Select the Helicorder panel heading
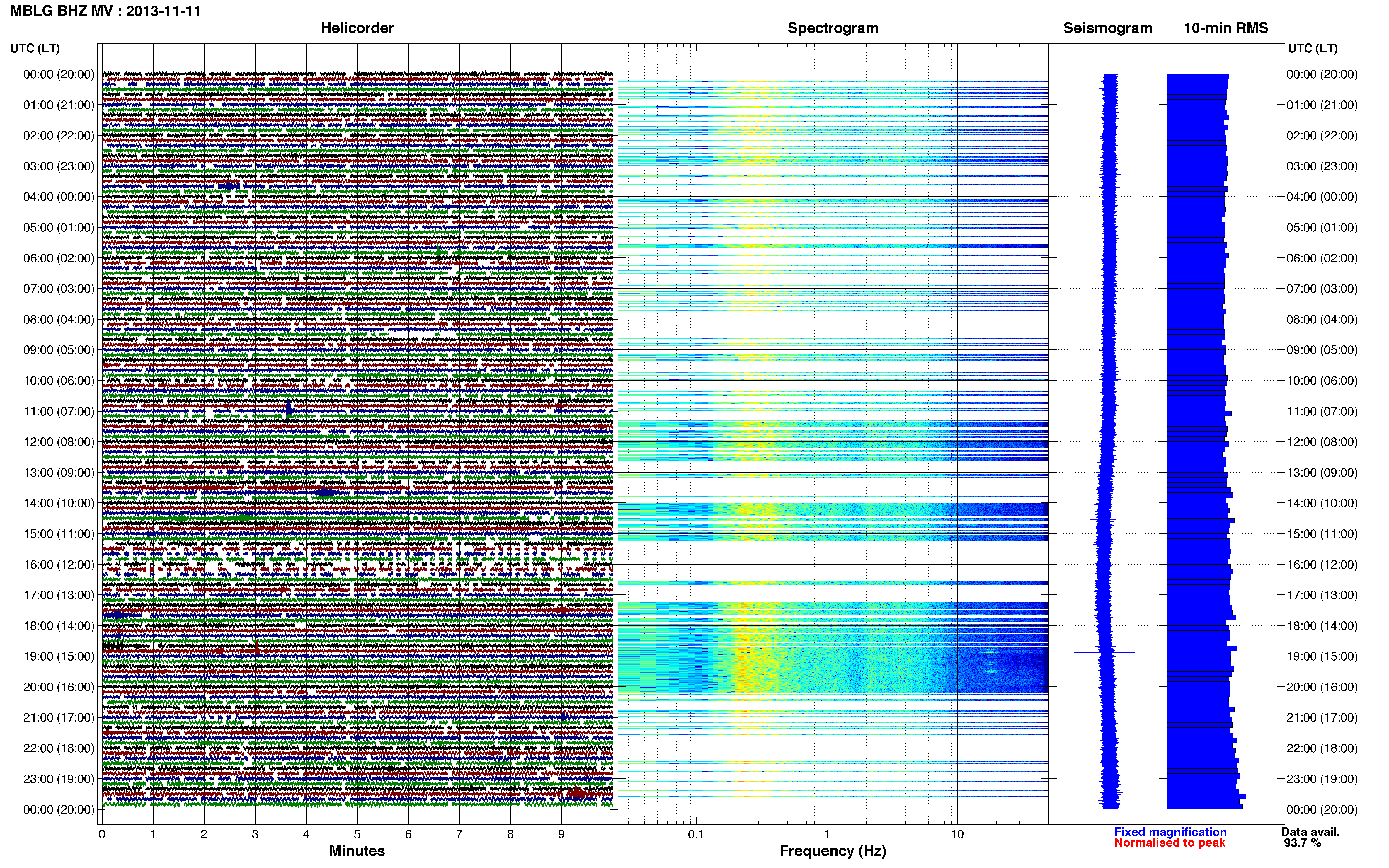1389x868 pixels. pos(357,28)
